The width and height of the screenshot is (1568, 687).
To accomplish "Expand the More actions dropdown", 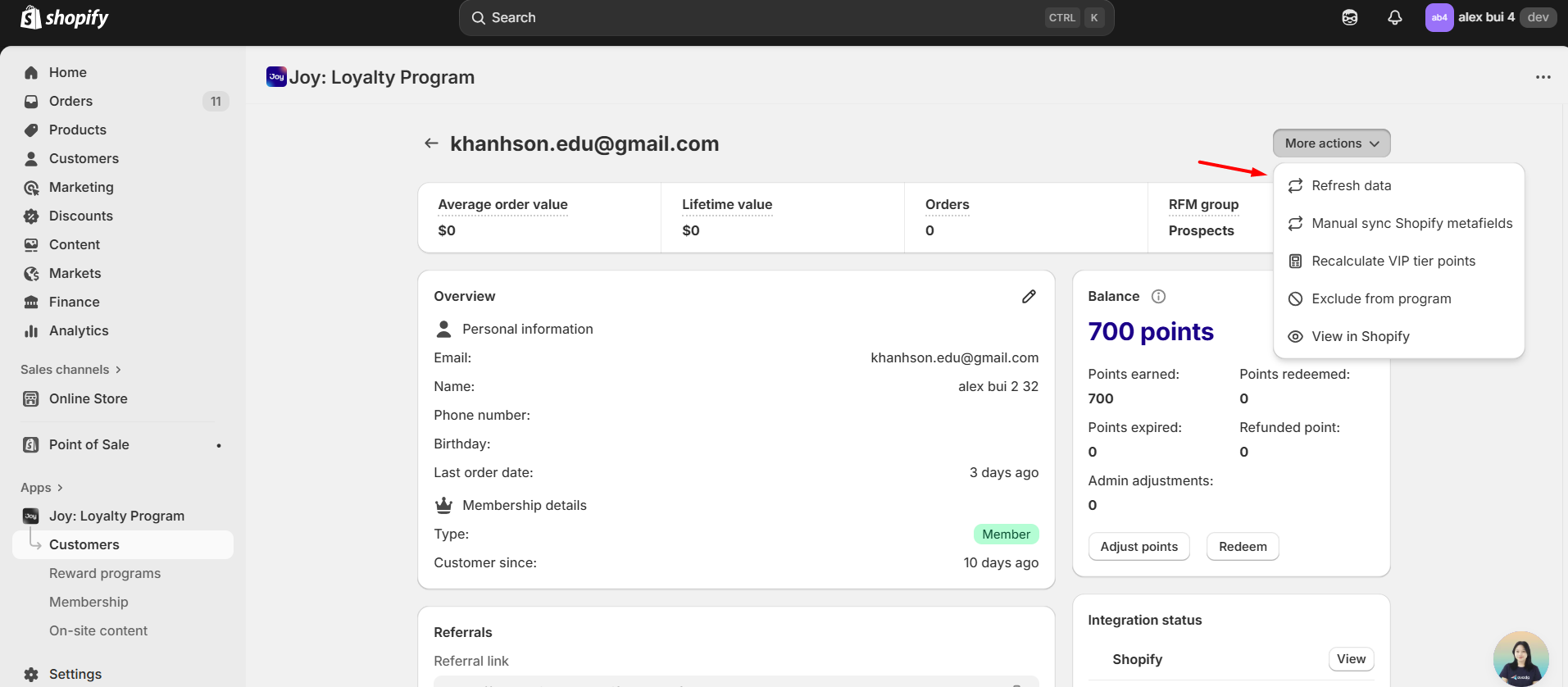I will 1331,143.
